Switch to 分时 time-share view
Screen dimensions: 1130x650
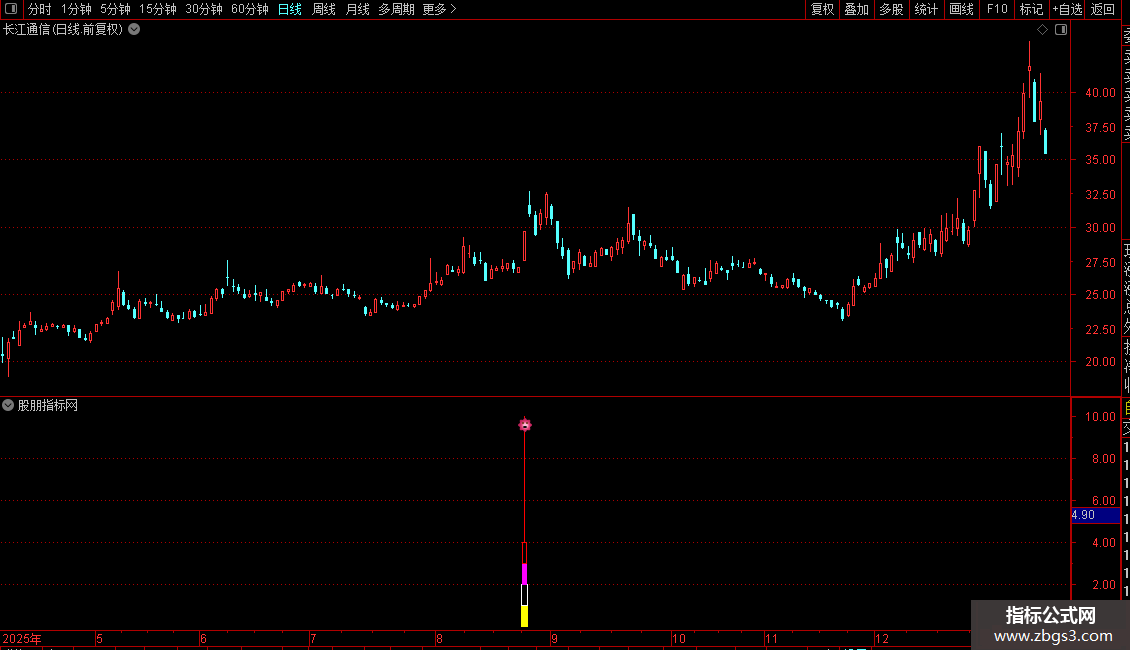[x=40, y=9]
